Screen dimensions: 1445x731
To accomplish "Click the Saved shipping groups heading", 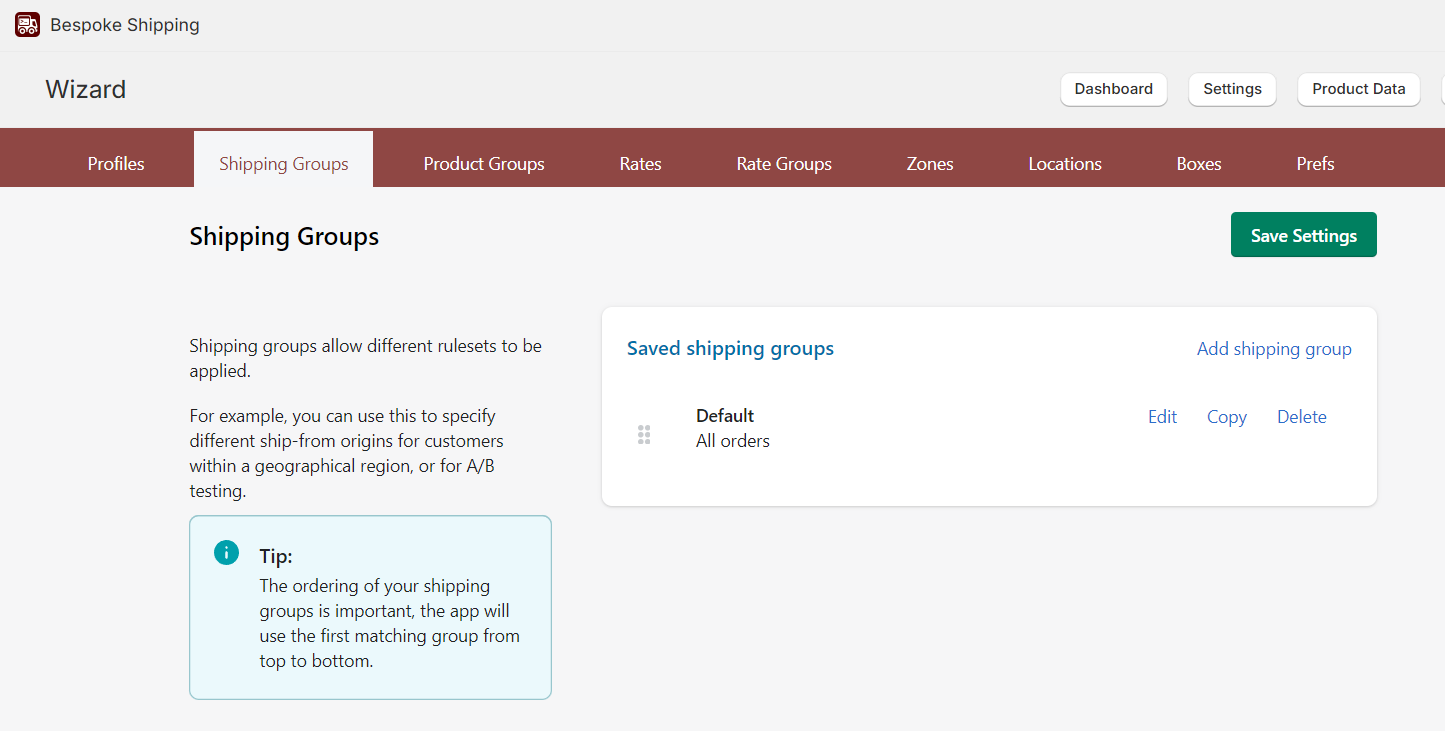I will 730,349.
